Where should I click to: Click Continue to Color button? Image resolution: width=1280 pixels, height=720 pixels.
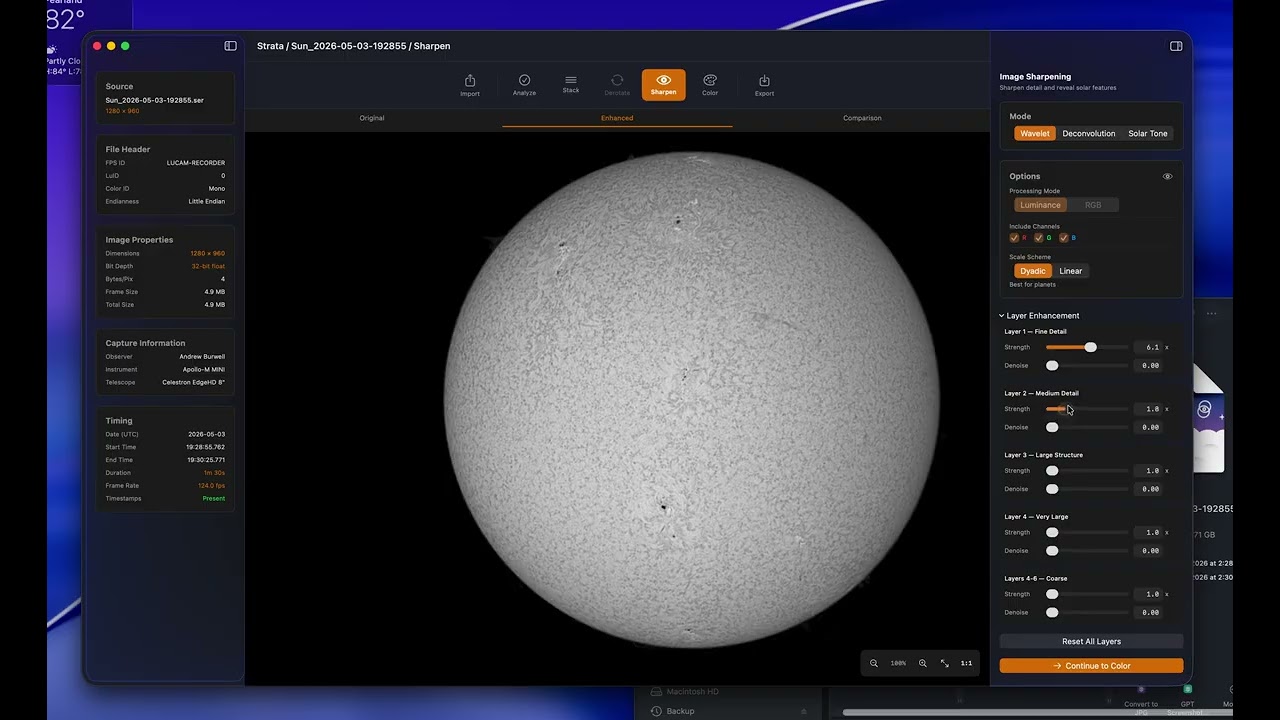coord(1091,666)
